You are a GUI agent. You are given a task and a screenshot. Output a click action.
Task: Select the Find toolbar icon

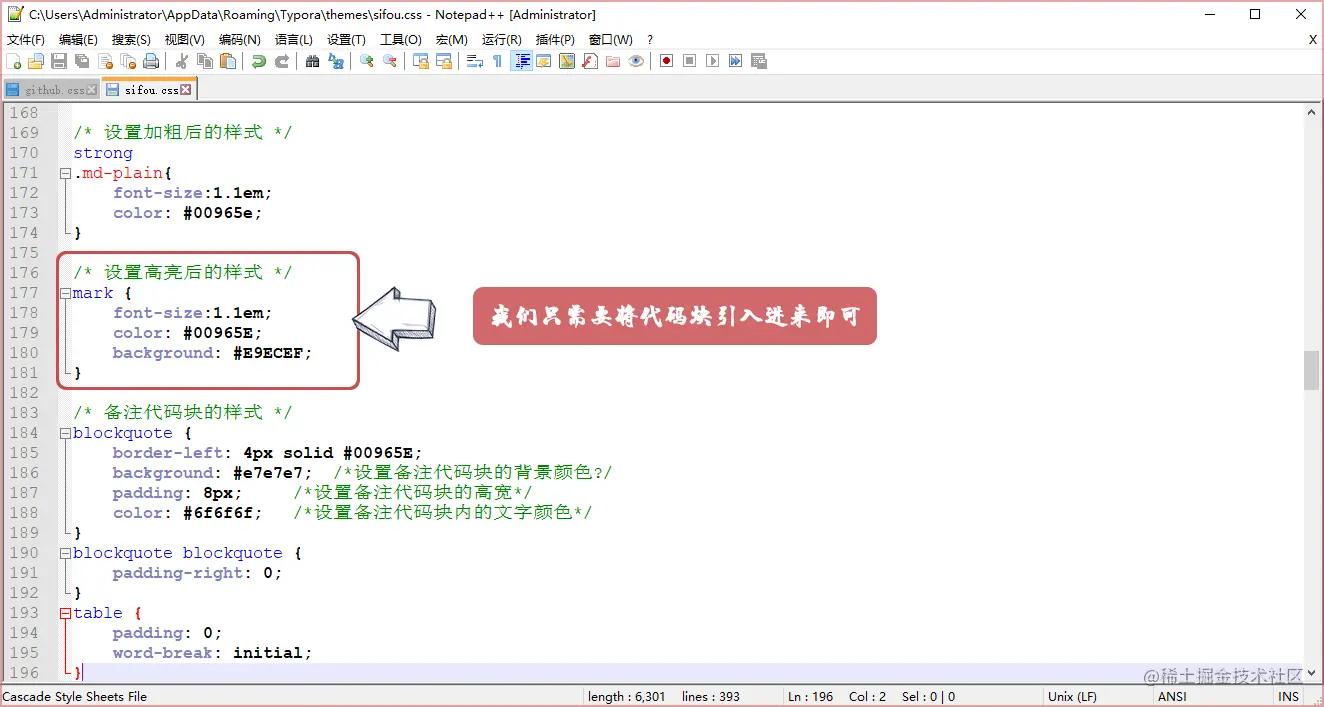311,61
